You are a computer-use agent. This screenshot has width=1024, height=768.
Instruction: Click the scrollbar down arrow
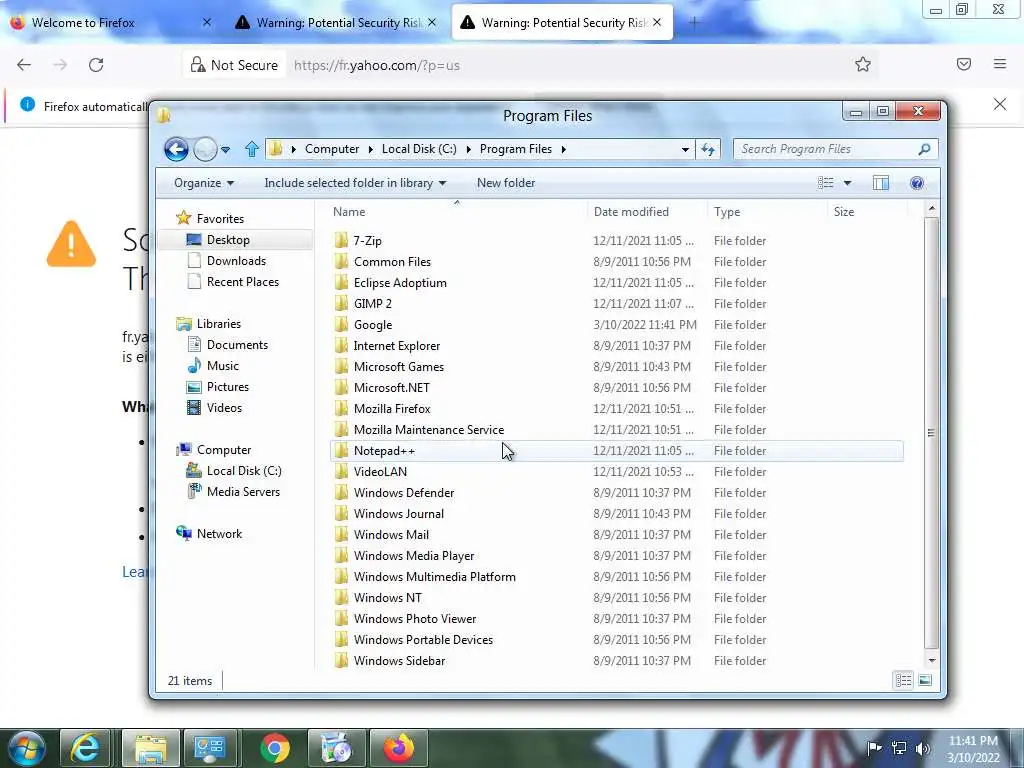[932, 661]
